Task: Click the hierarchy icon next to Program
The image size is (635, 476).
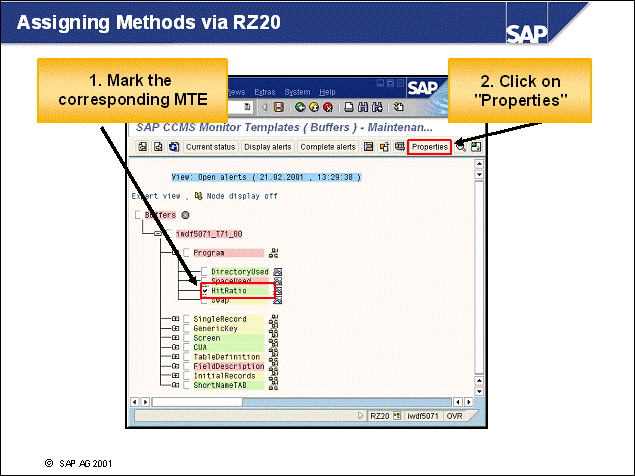Action: (x=274, y=253)
